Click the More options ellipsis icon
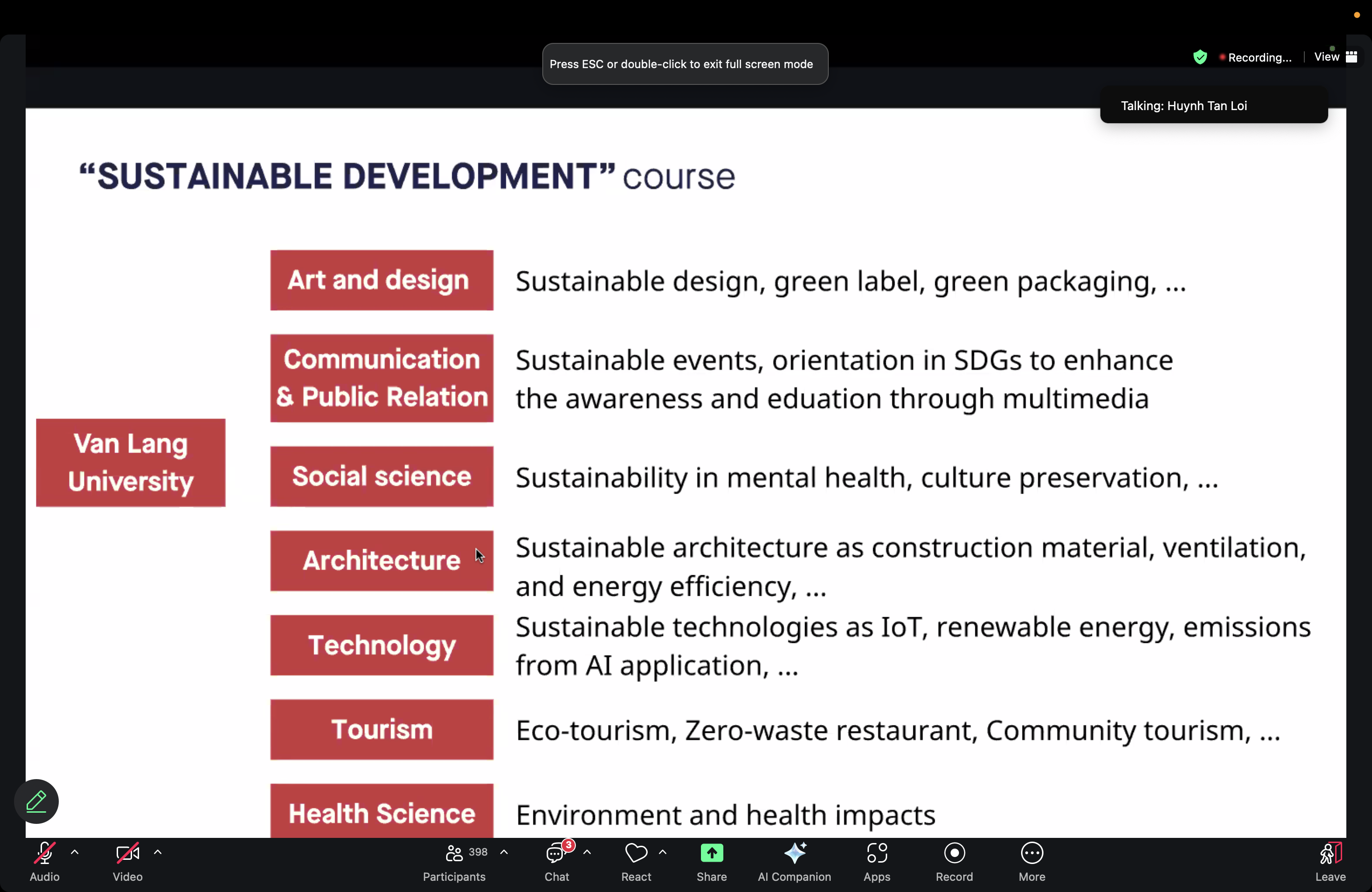Image resolution: width=1372 pixels, height=892 pixels. click(x=1031, y=853)
